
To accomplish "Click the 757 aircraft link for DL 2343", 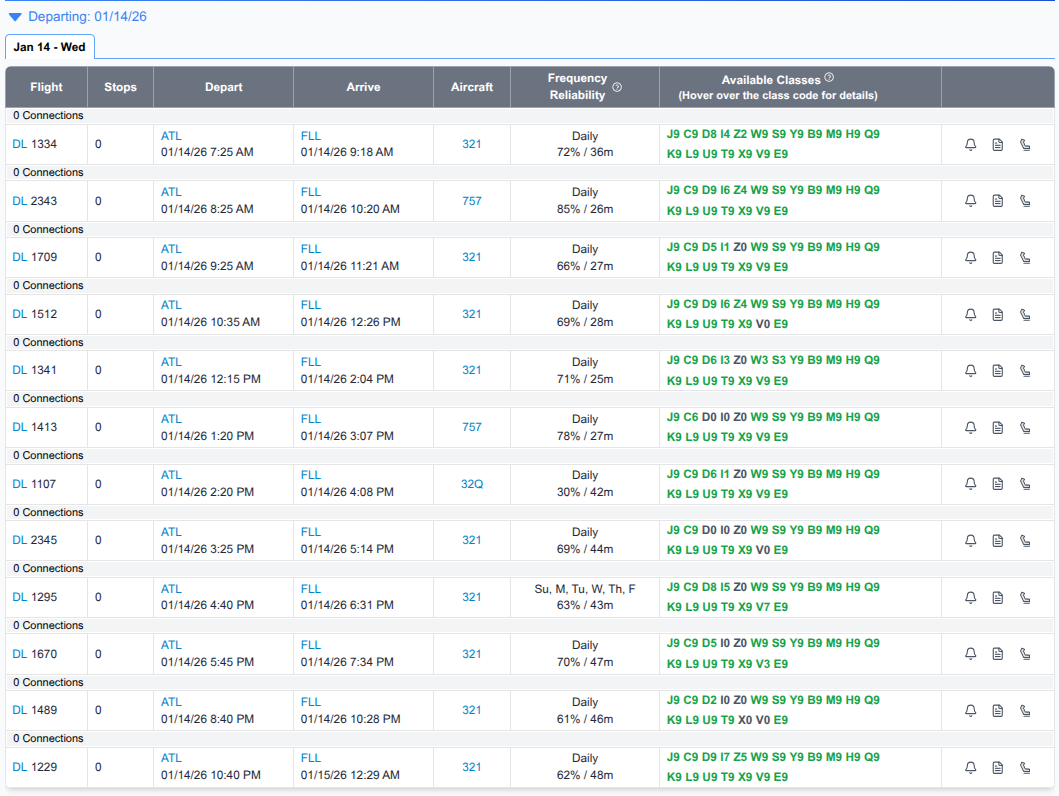I will tap(471, 200).
